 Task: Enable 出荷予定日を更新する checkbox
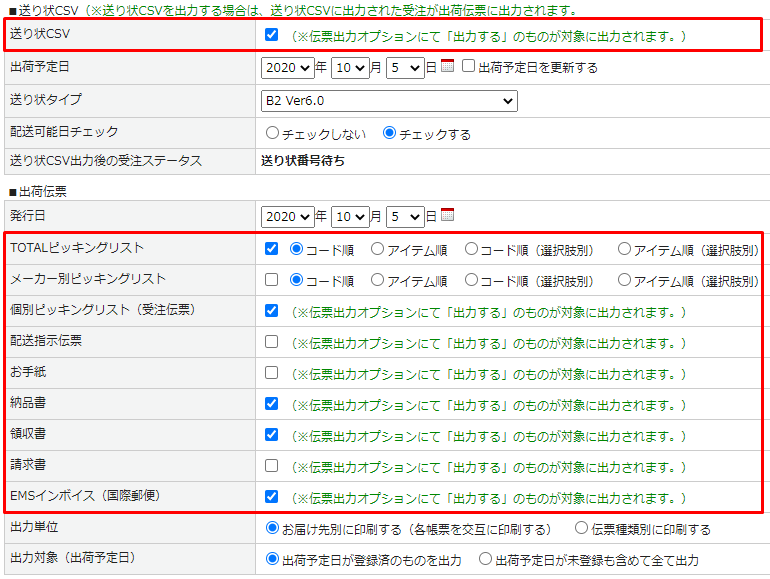point(468,67)
